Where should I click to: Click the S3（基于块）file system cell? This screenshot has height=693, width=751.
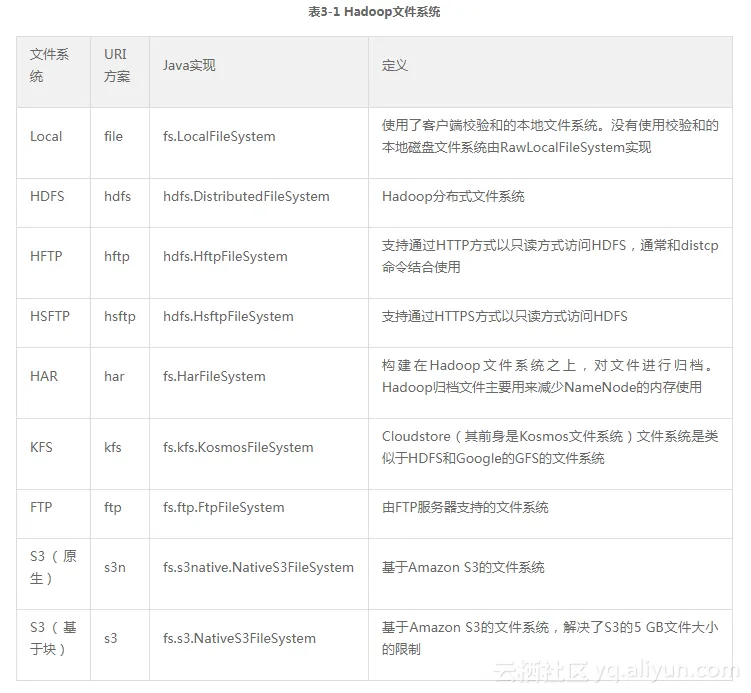[x=53, y=645]
